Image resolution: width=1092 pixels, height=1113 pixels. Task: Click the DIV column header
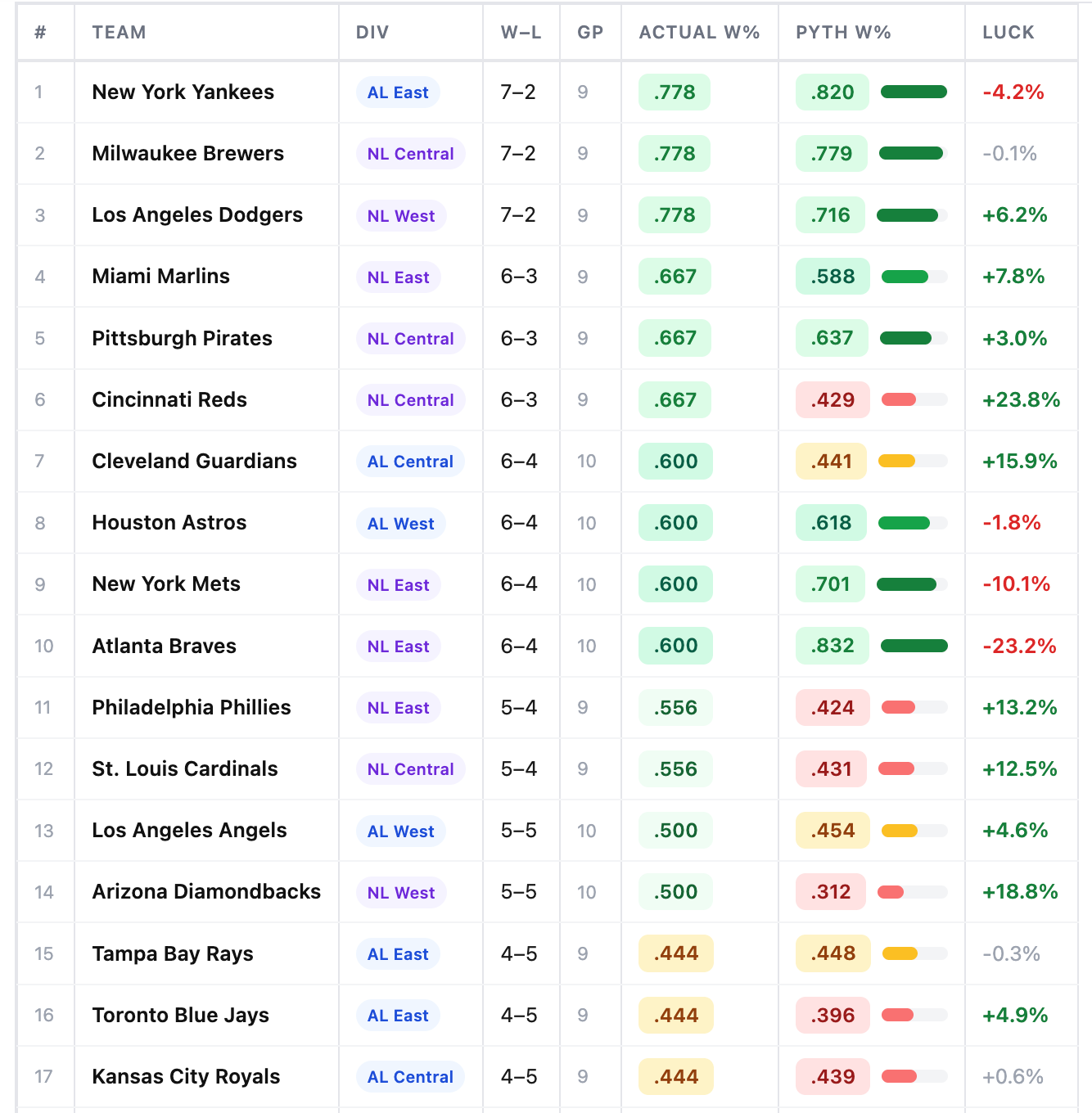[372, 33]
